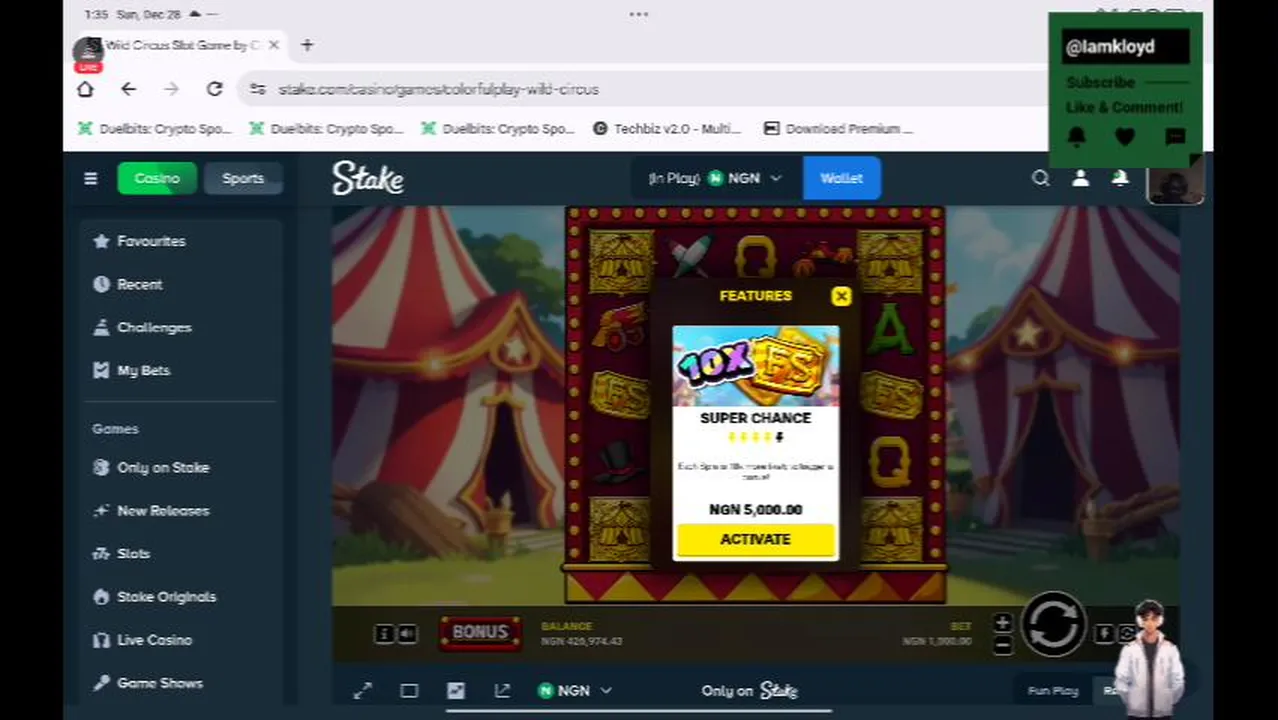This screenshot has width=1278, height=720.
Task: Click the browser forward arrow
Action: pos(171,89)
